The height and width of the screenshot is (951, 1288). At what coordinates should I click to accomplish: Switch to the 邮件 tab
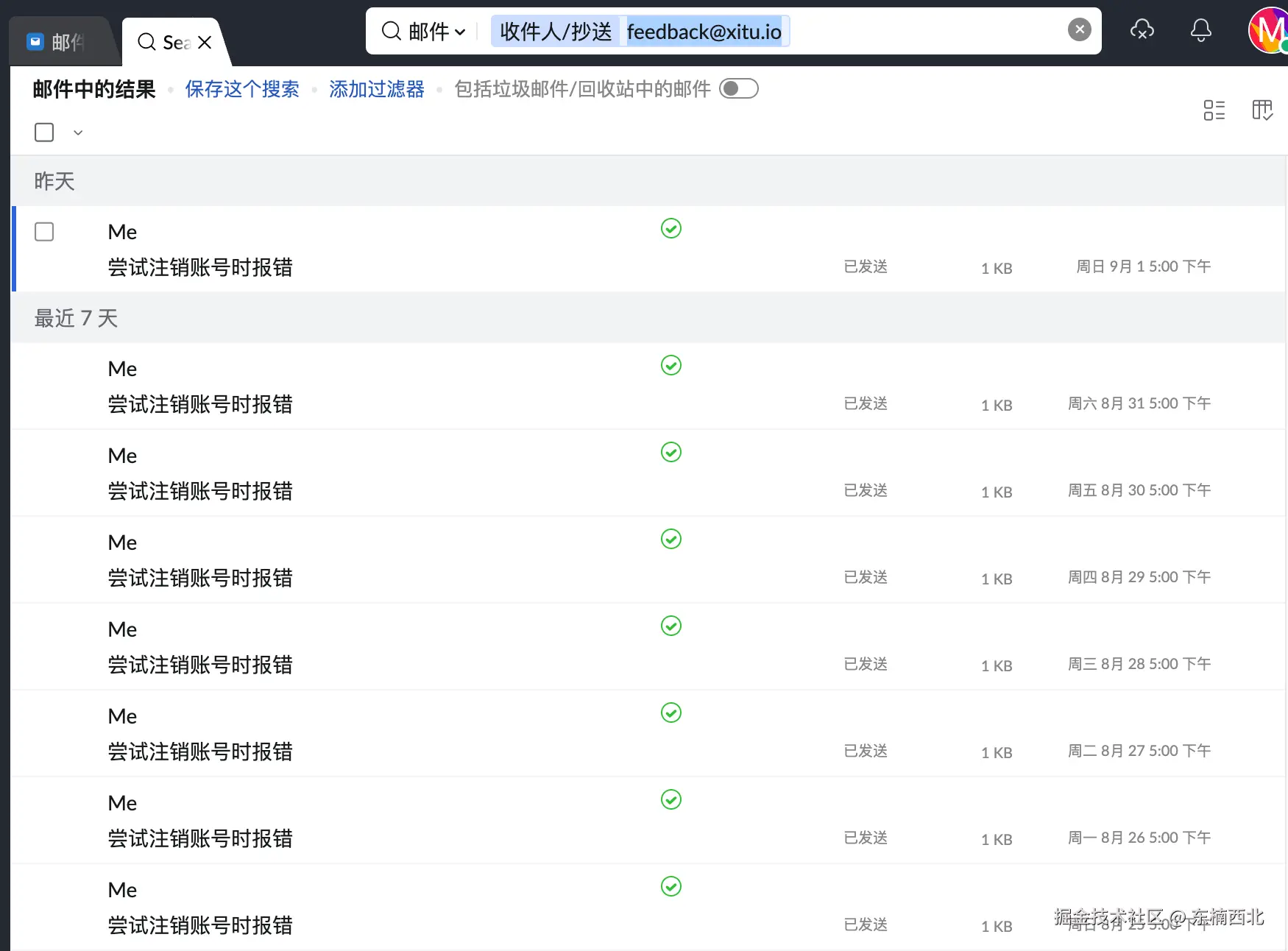pyautogui.click(x=65, y=41)
